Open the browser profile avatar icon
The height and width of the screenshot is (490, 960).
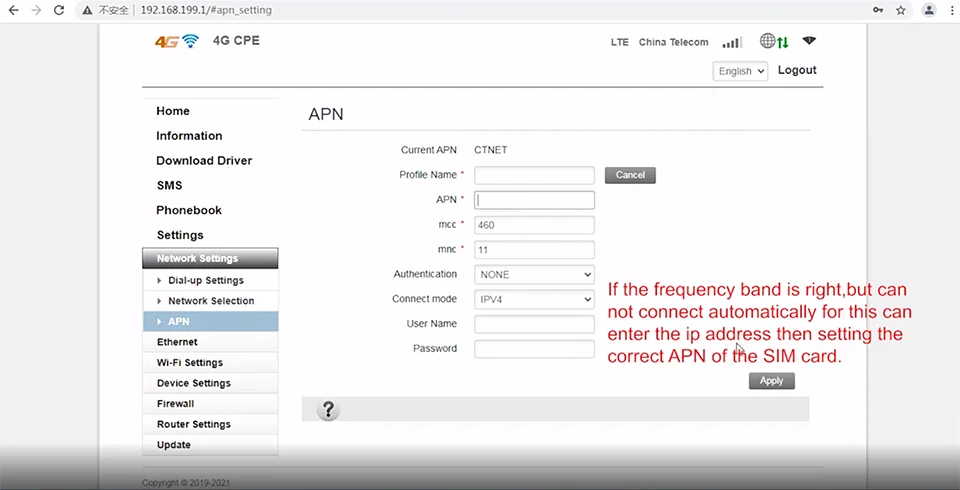tap(929, 10)
